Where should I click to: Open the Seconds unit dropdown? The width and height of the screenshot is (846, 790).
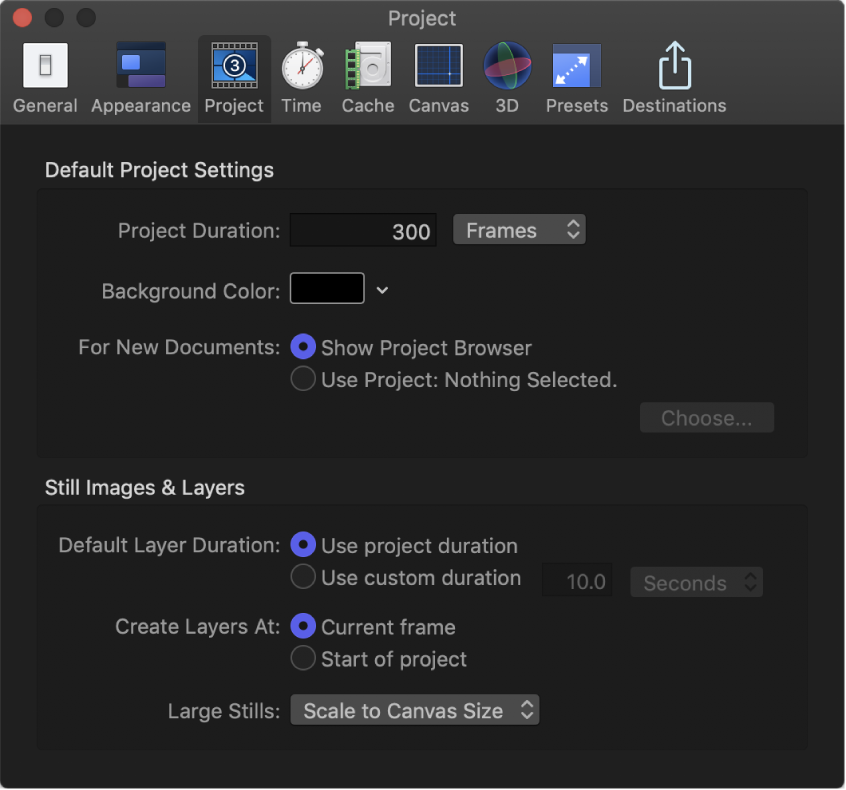click(x=696, y=582)
